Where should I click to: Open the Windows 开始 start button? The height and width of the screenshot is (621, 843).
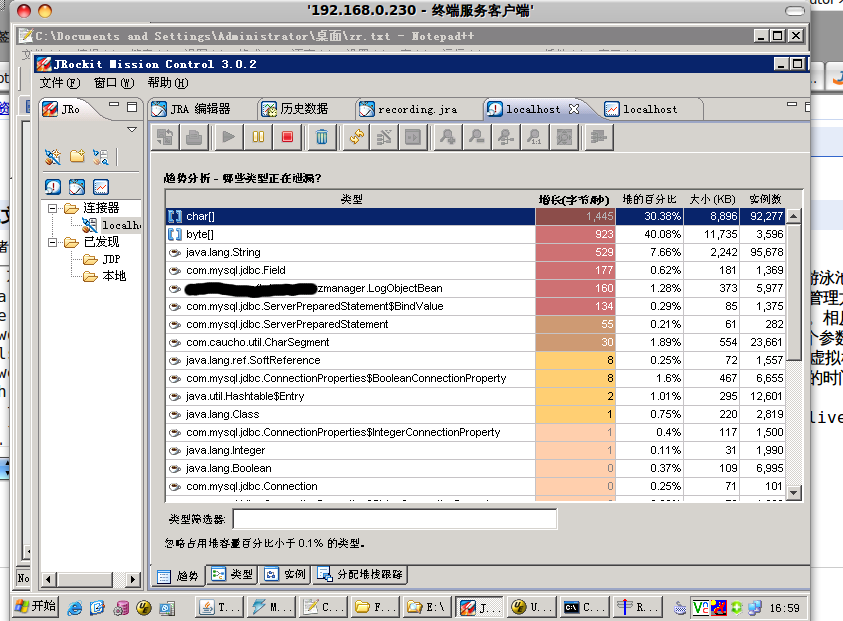(35, 606)
